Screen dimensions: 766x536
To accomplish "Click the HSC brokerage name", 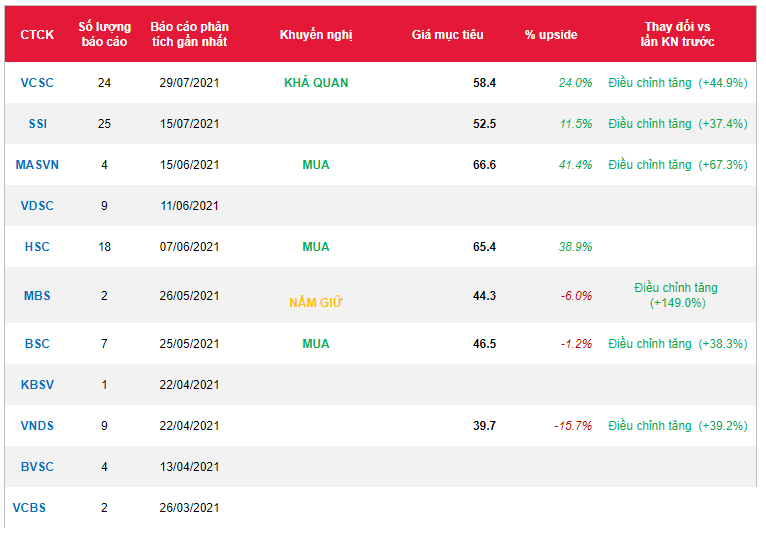I will pos(37,247).
